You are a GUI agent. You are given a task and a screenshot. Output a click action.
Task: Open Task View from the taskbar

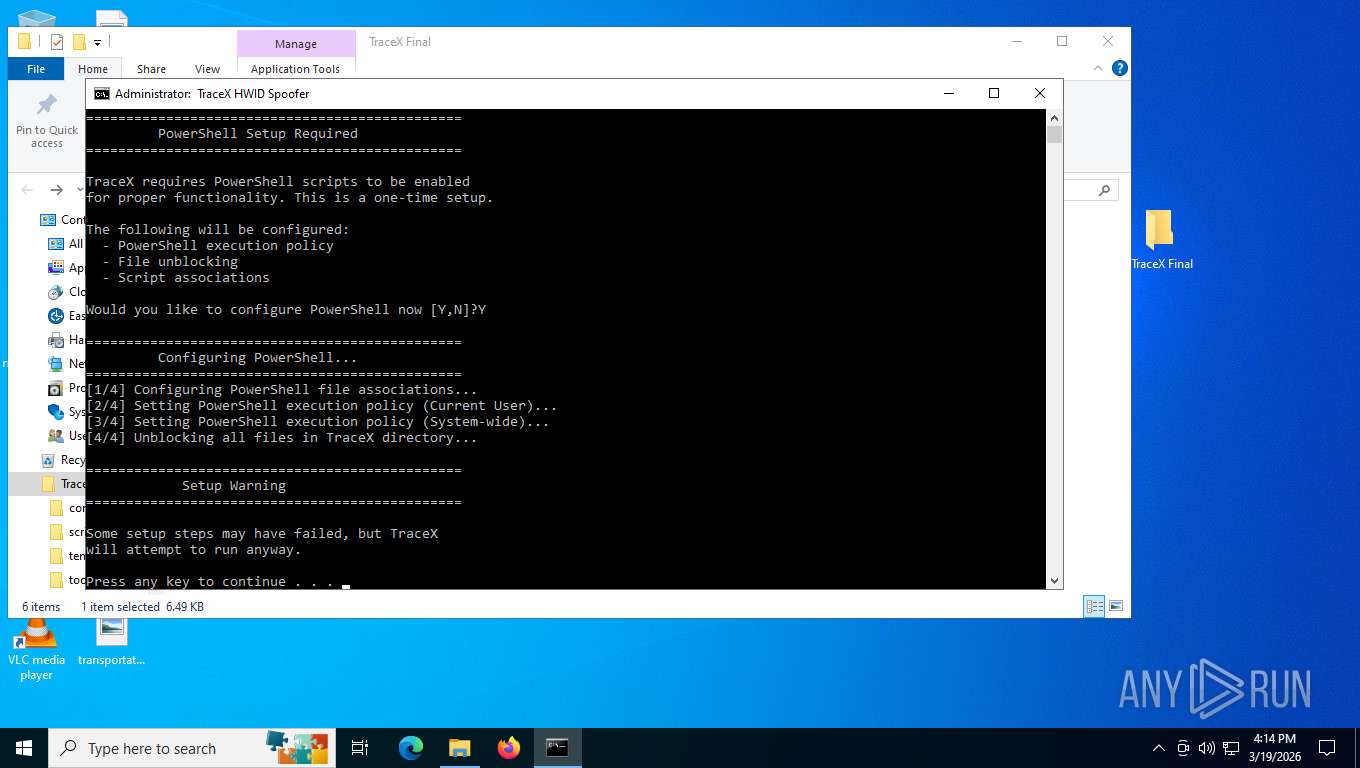click(360, 748)
